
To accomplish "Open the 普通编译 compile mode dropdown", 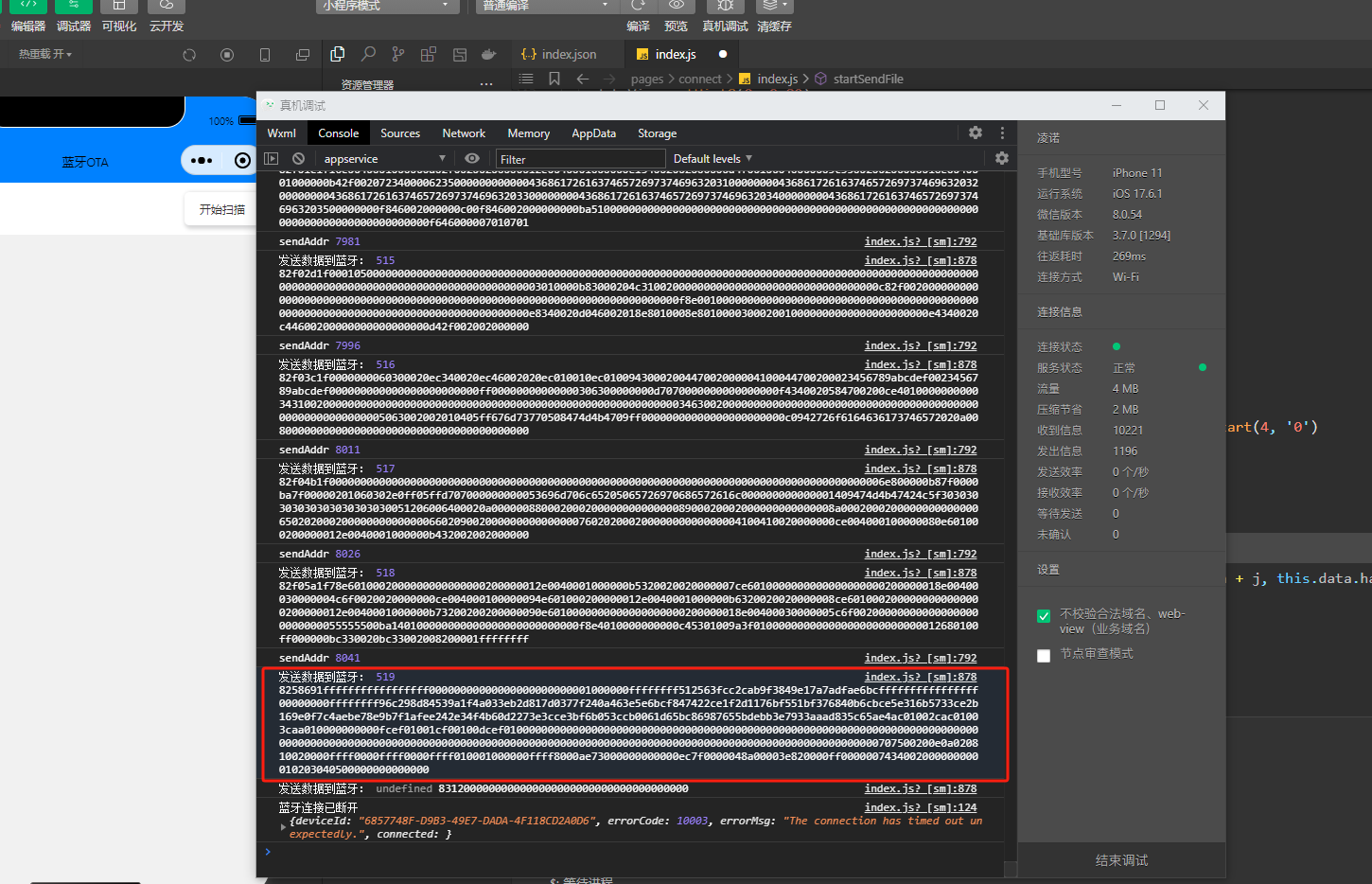I will tap(547, 6).
